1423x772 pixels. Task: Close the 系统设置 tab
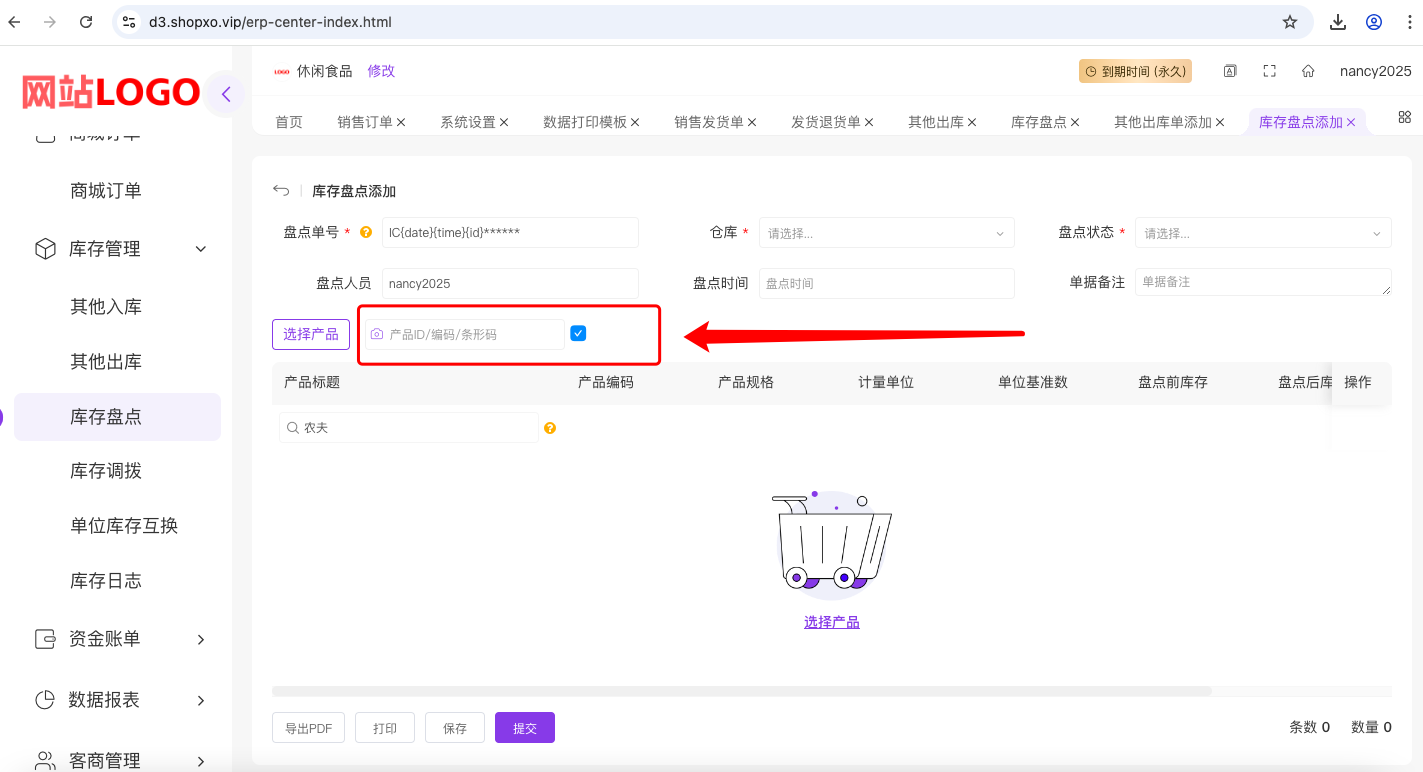click(504, 122)
